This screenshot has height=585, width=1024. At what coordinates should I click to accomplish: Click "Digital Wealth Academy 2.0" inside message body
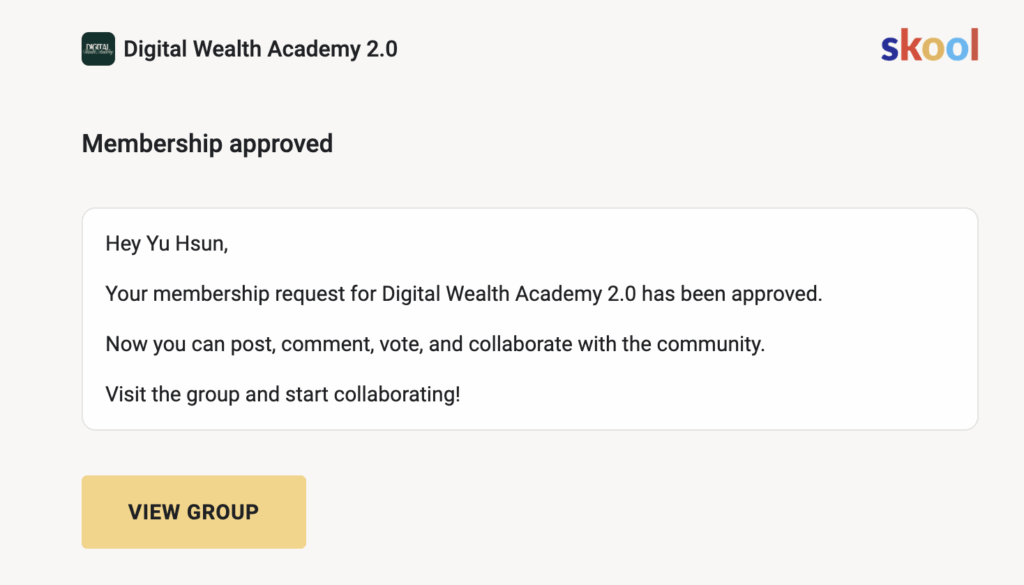point(508,295)
